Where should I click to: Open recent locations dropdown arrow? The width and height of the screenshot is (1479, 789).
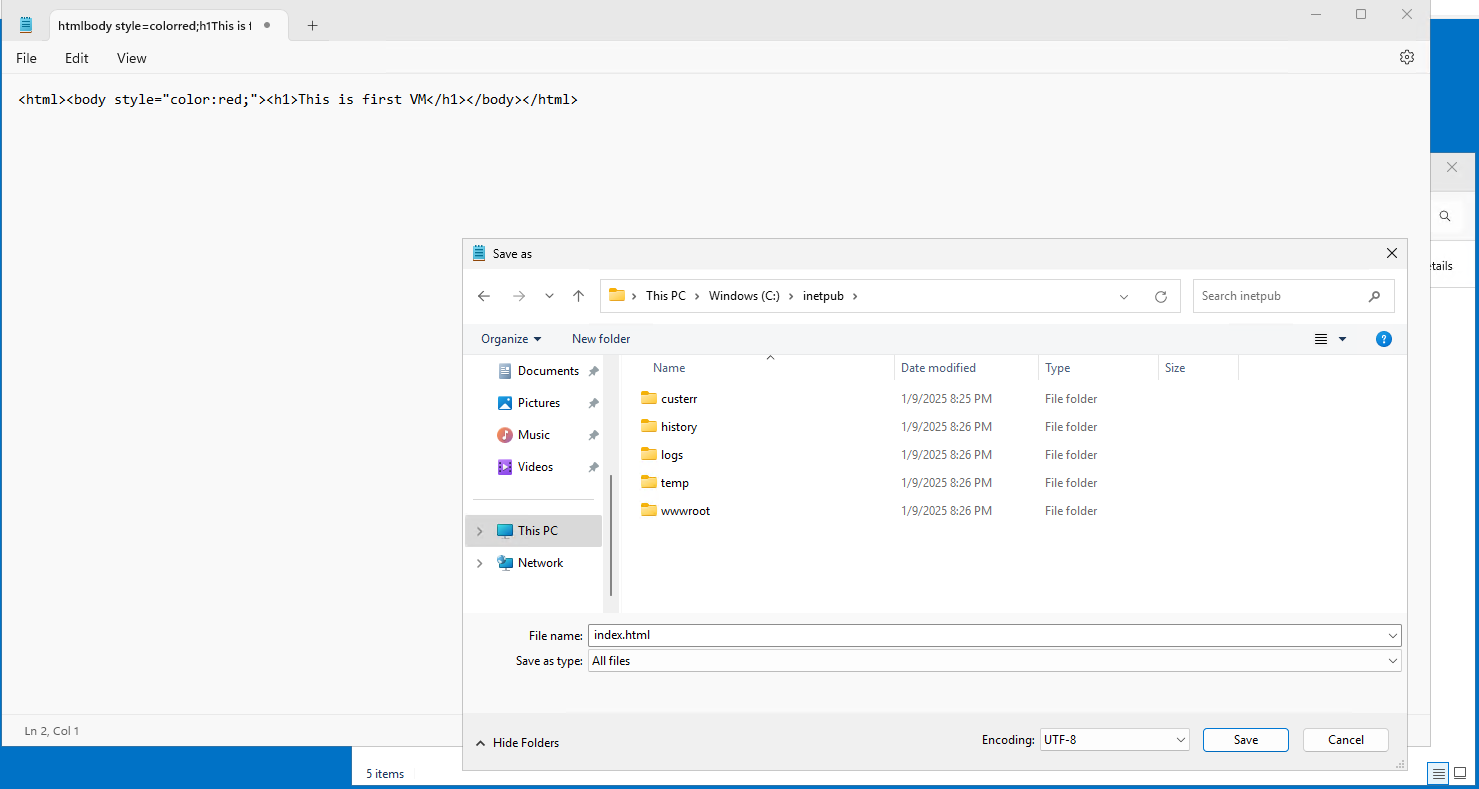(549, 296)
